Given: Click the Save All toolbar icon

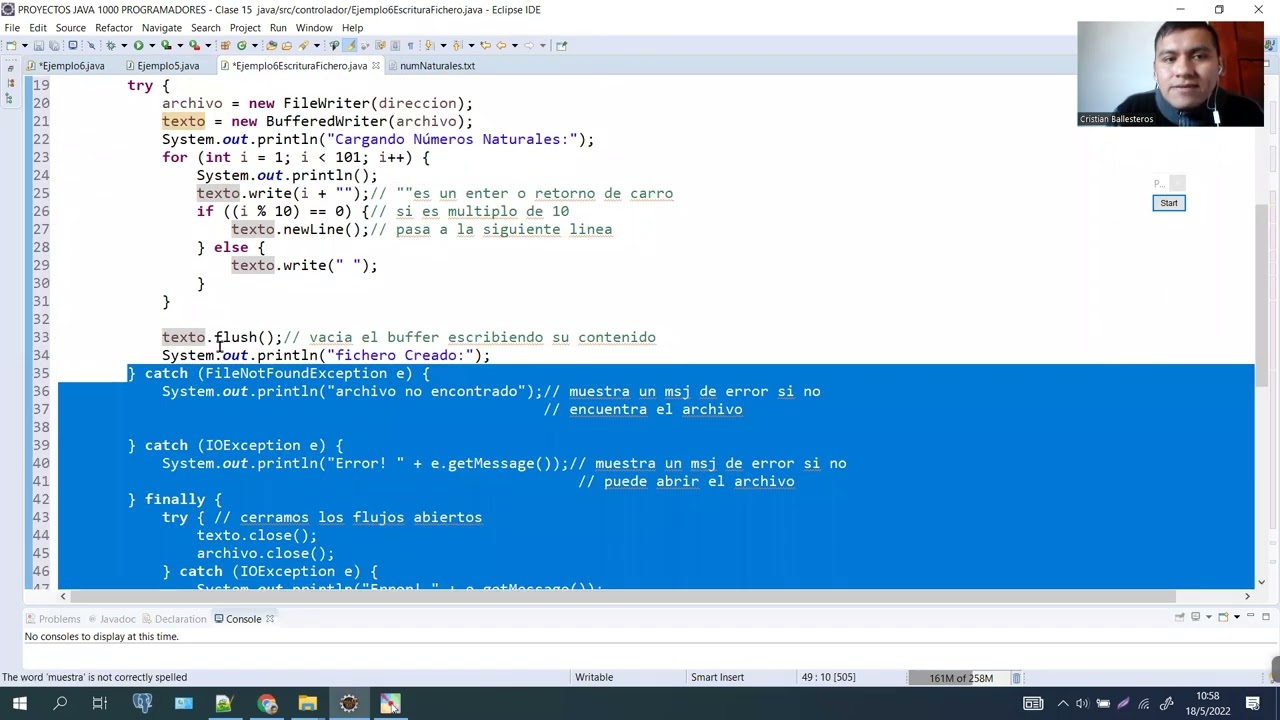Looking at the screenshot, I should pos(53,45).
